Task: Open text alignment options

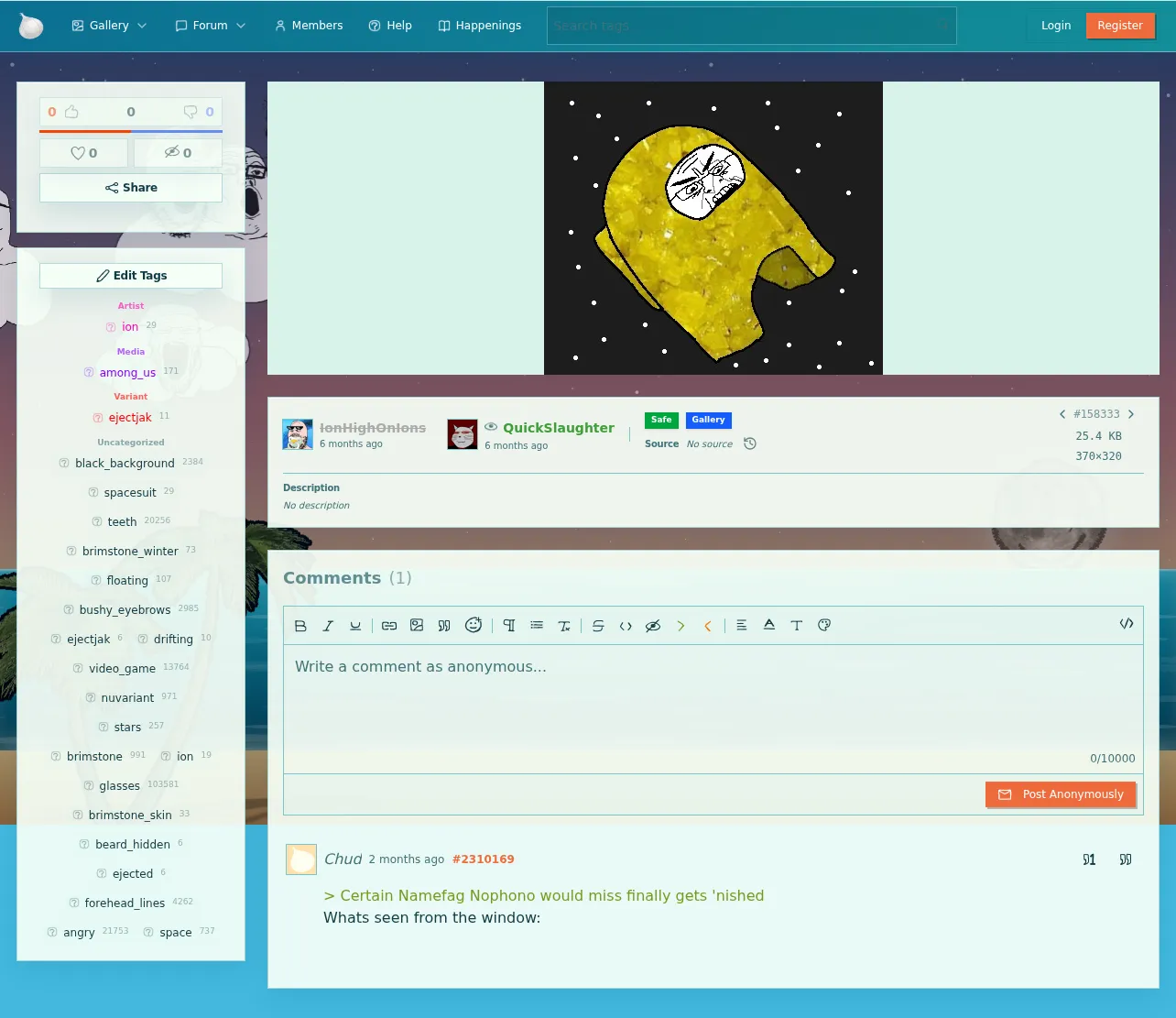Action: (742, 626)
